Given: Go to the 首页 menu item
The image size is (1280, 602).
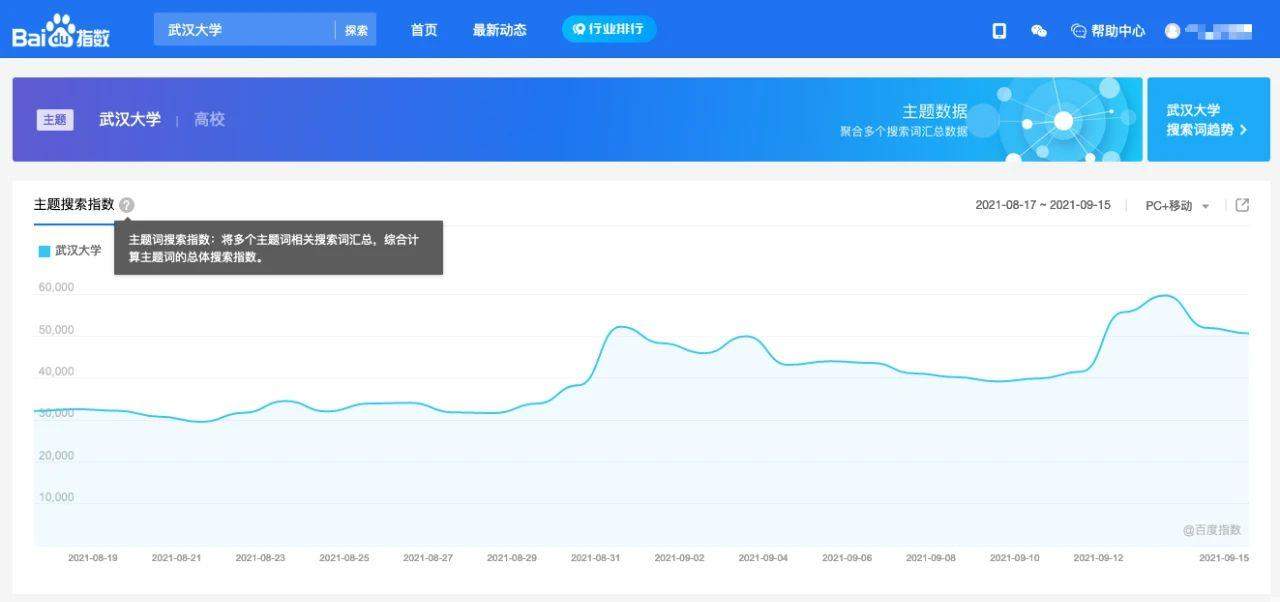Looking at the screenshot, I should click(424, 30).
